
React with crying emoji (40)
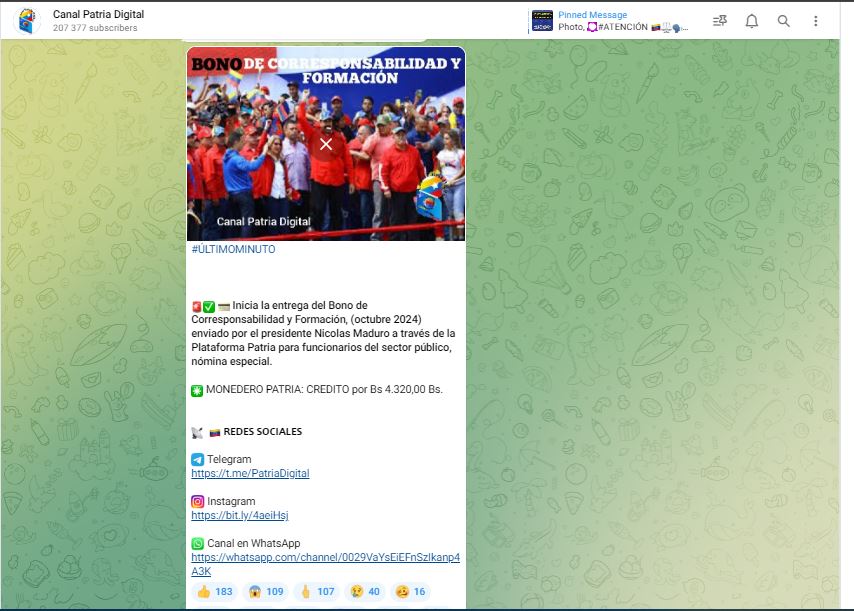tap(364, 591)
